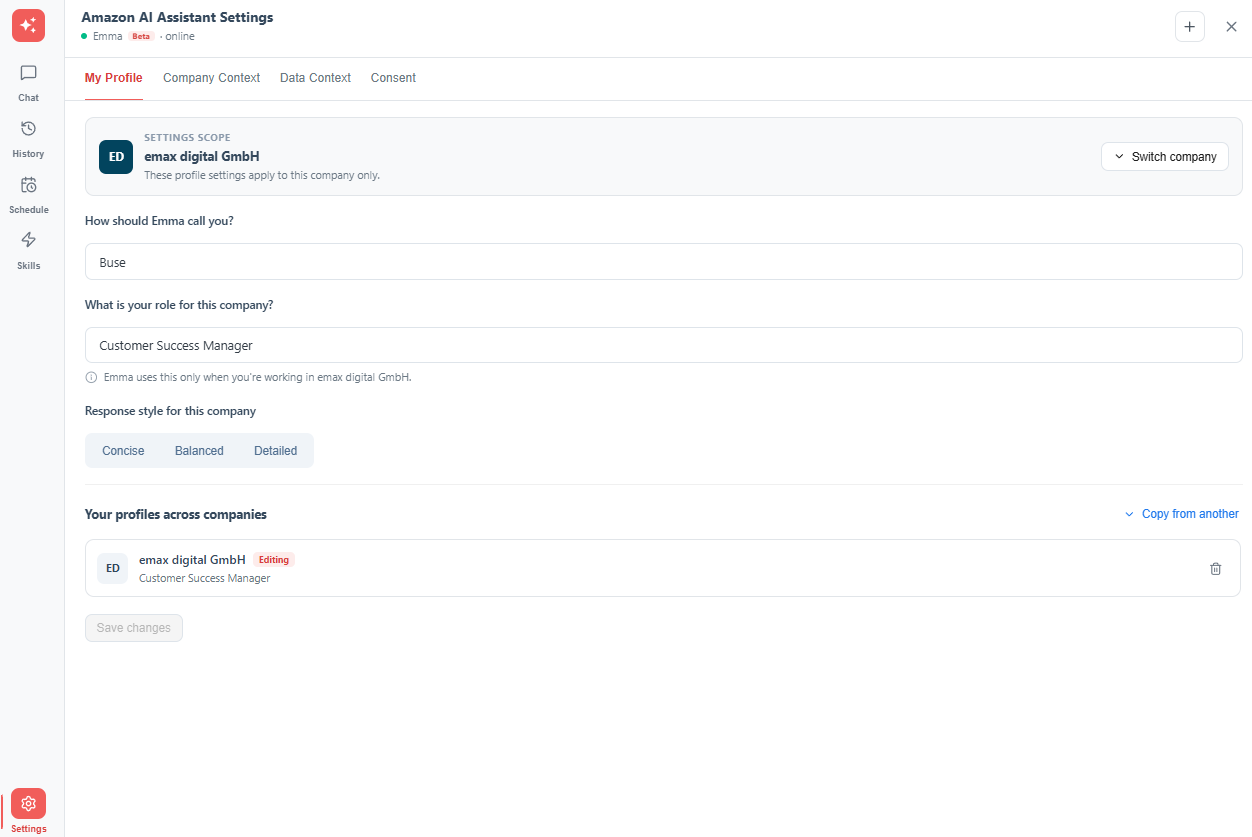Click the info icon beside role hint

(92, 378)
